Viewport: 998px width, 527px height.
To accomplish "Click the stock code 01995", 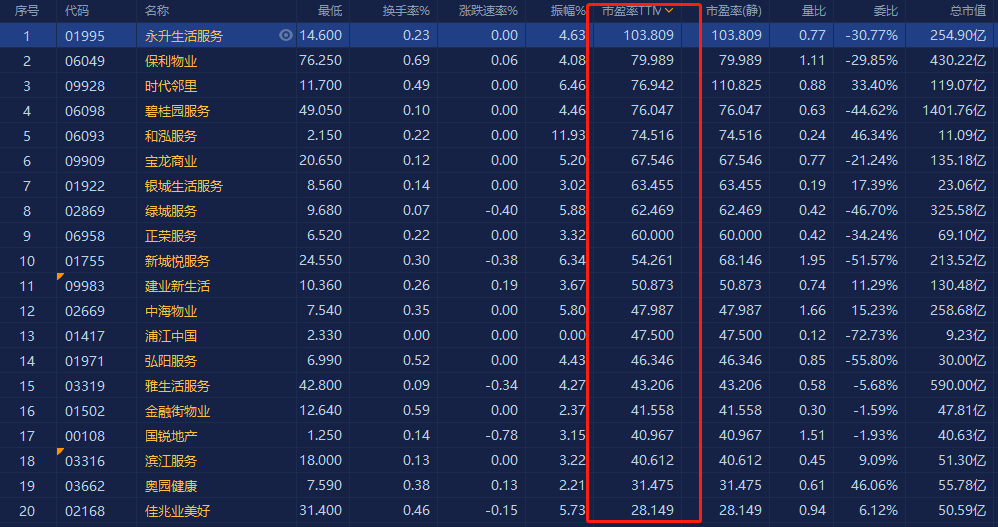I will 85,36.
